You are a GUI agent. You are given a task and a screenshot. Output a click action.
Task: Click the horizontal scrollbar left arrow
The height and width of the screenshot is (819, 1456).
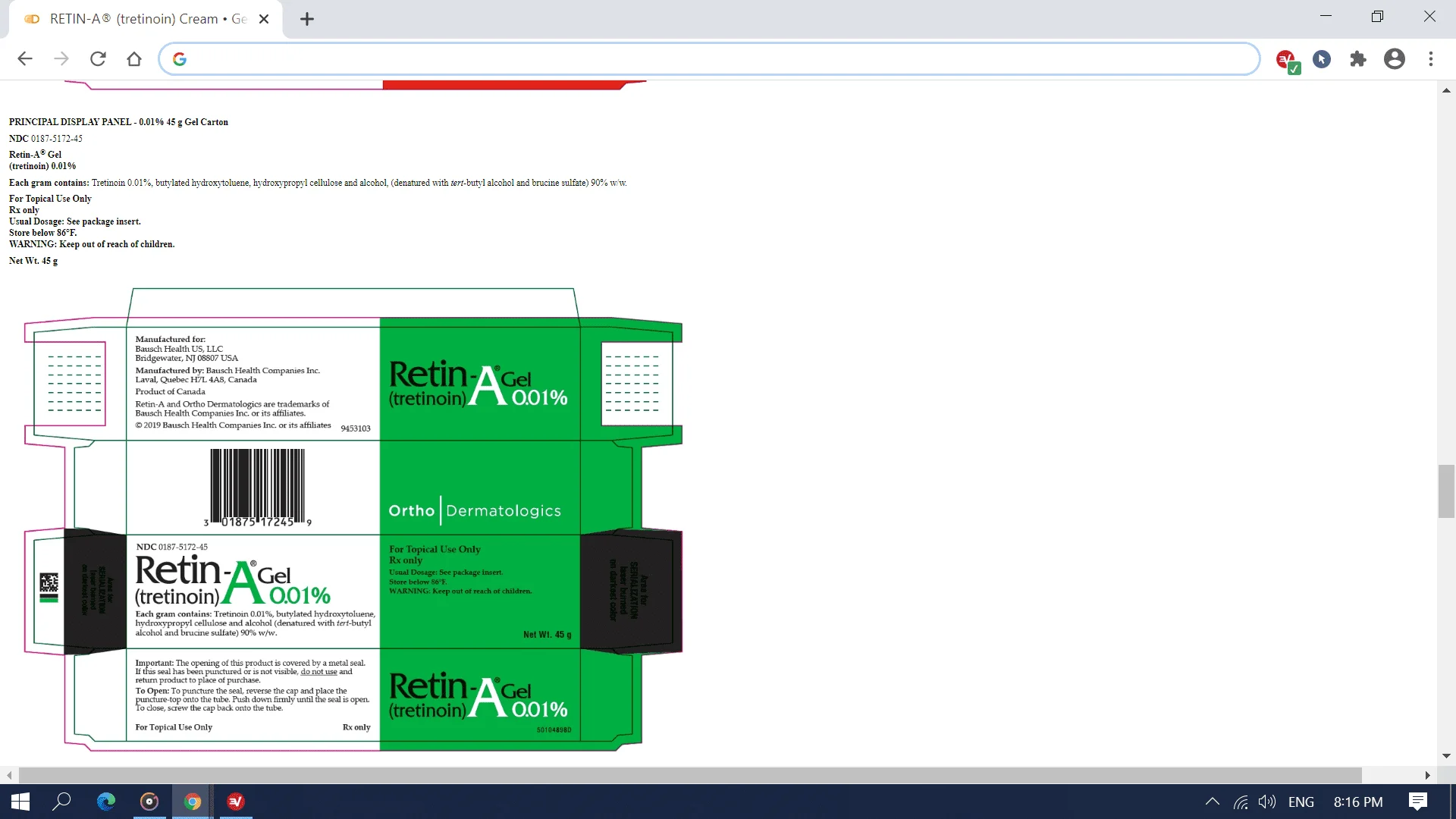[9, 775]
